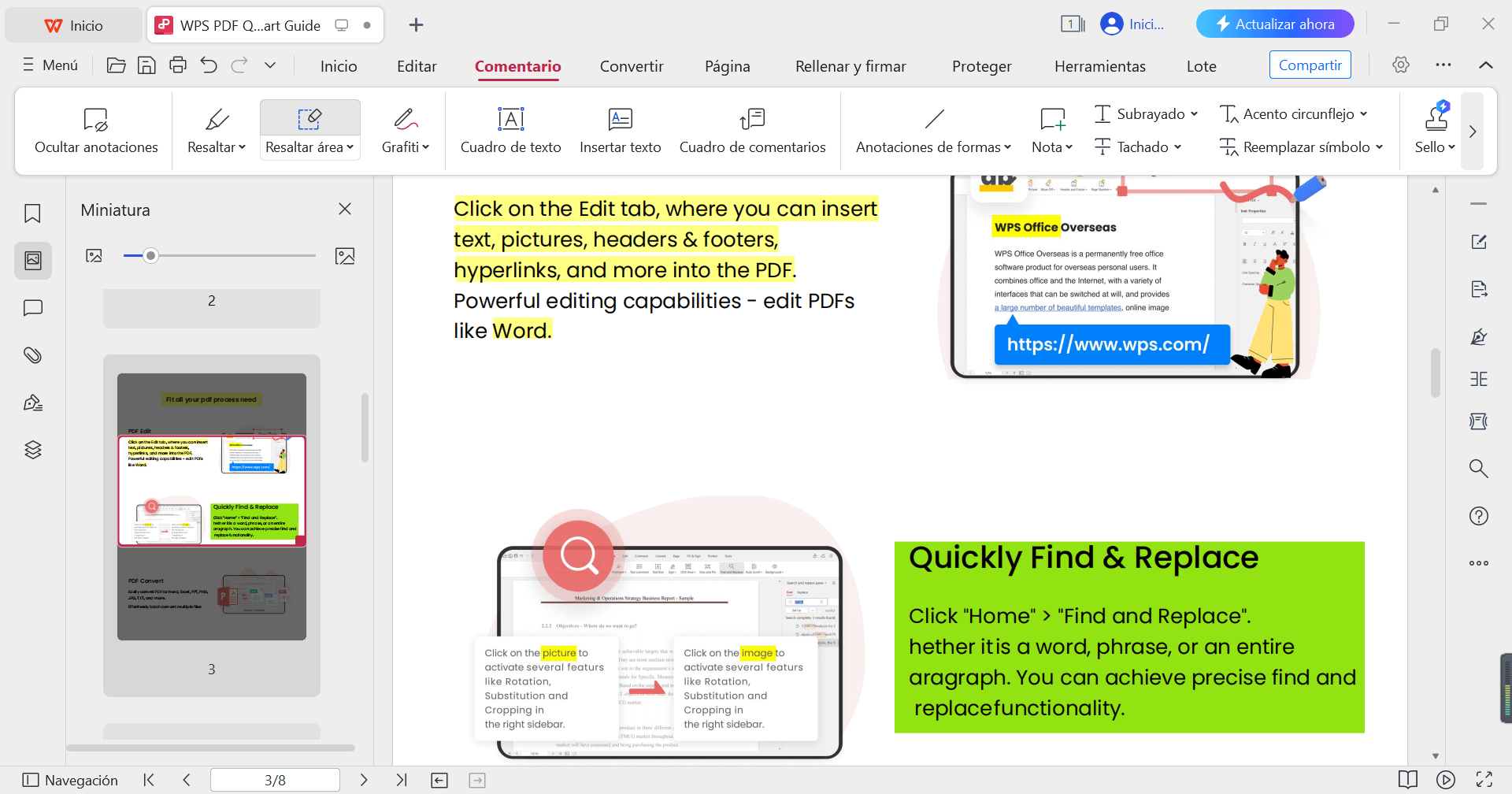The image size is (1512, 794).
Task: Click the Compartir button
Action: pyautogui.click(x=1310, y=65)
